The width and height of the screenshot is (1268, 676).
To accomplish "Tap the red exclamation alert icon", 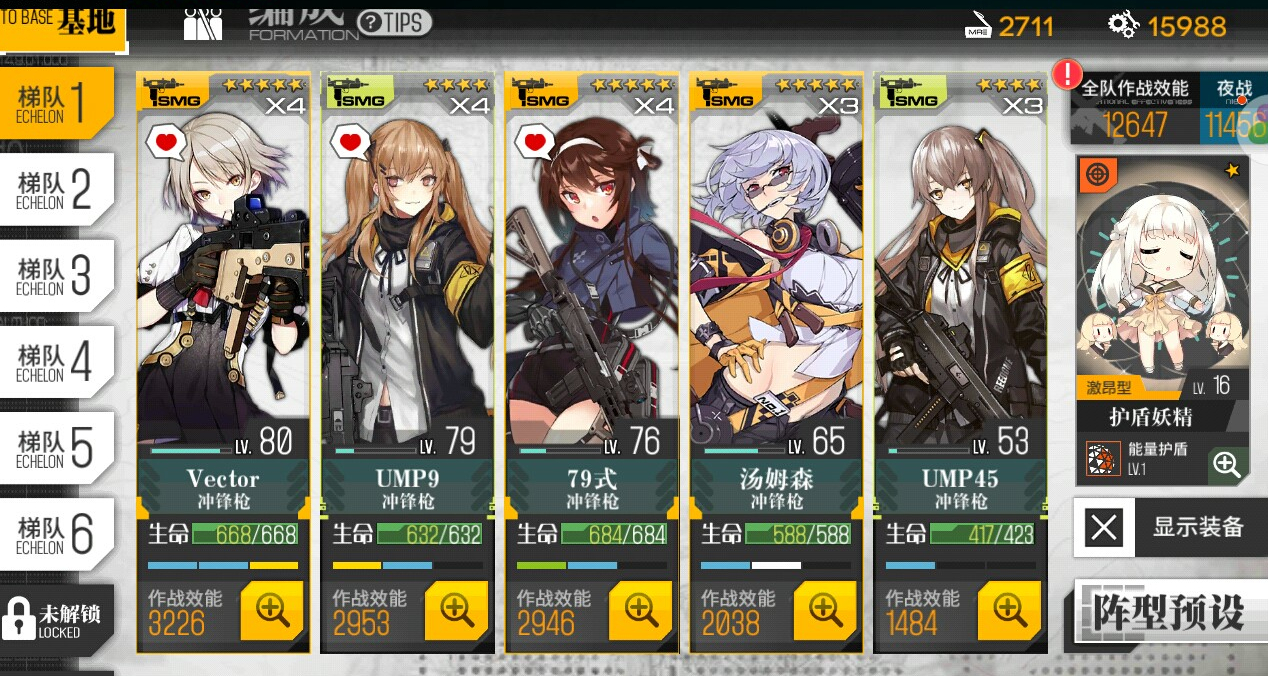I will pyautogui.click(x=1068, y=73).
